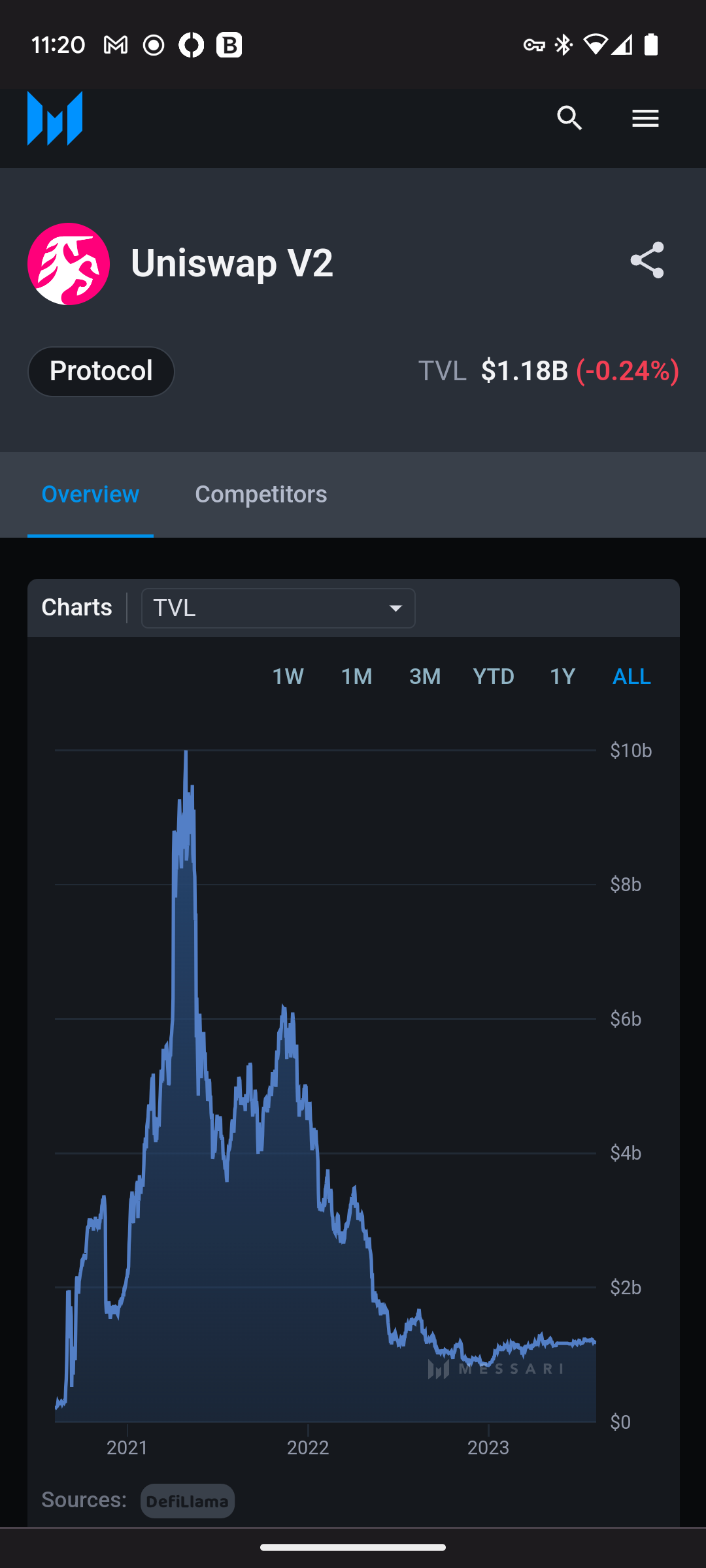Tap the $0 axis label

pos(620,1422)
